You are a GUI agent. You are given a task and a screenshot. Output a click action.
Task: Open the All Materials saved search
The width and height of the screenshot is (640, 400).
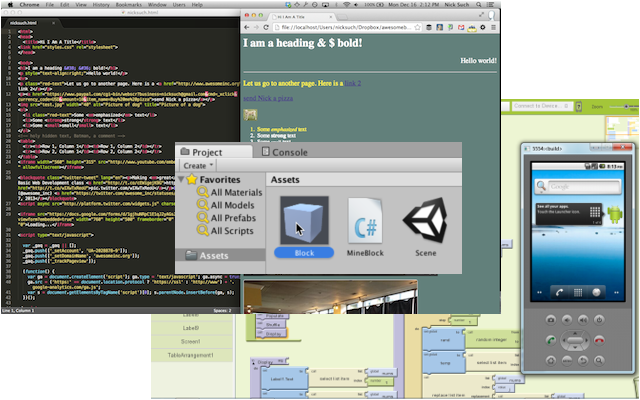coord(230,192)
